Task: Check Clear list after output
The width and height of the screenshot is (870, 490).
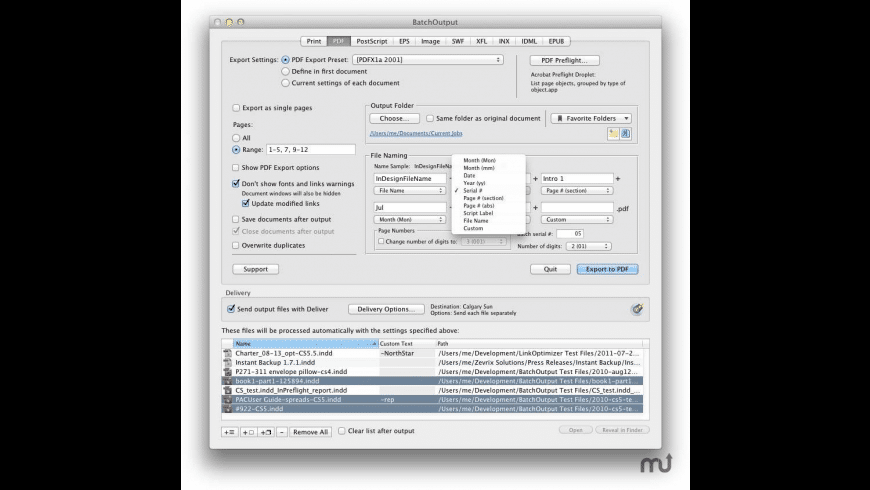Action: pos(342,431)
